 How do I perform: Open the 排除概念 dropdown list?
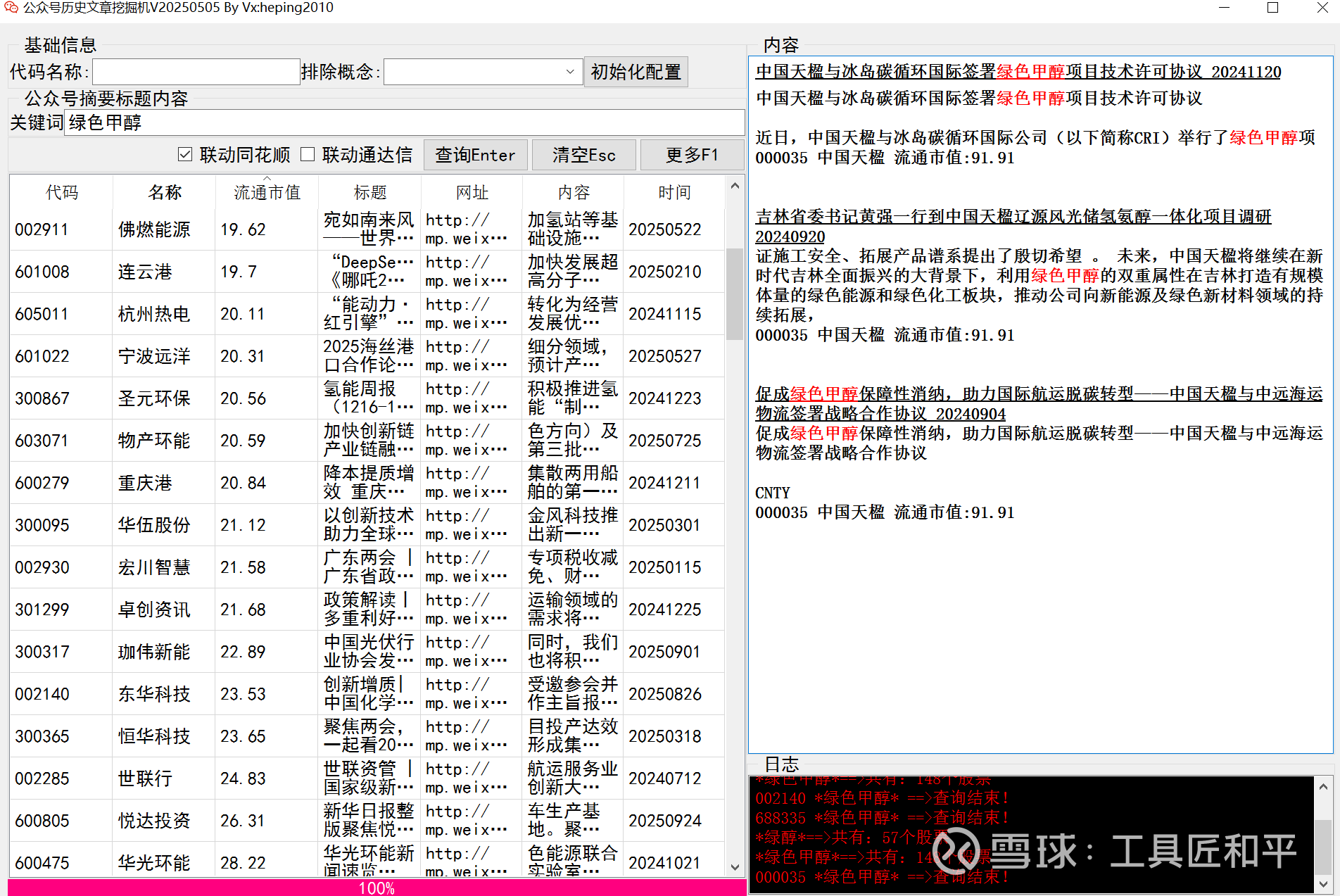(x=570, y=72)
